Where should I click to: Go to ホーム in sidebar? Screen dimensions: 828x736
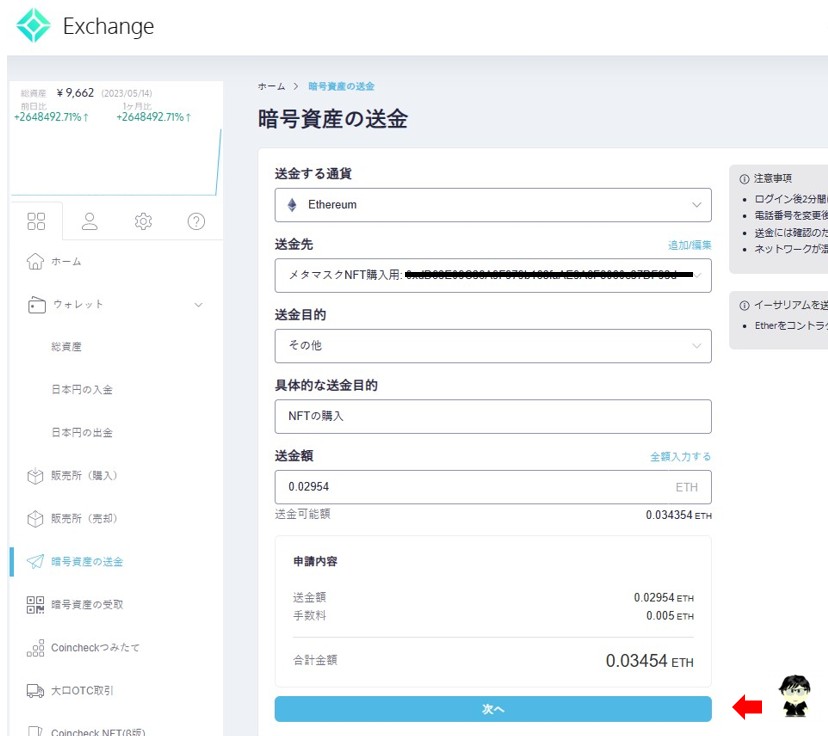tap(66, 262)
